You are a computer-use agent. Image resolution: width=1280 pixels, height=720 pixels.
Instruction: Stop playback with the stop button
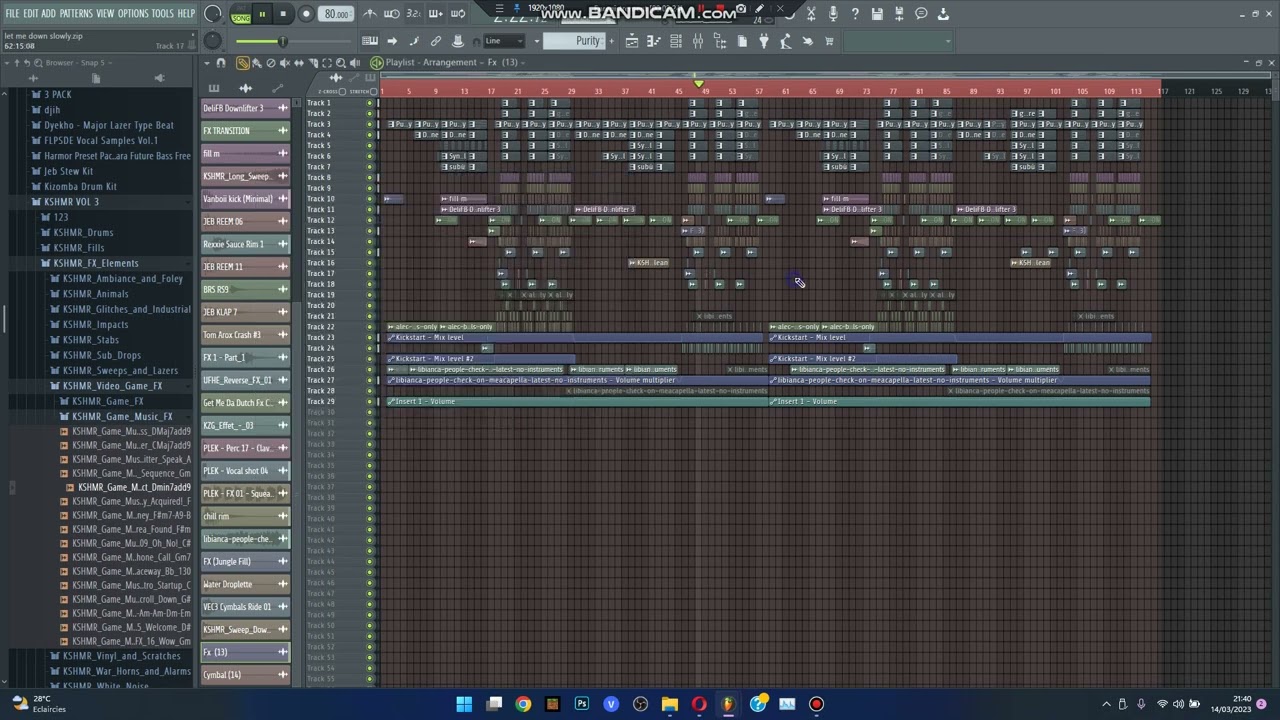tap(283, 14)
